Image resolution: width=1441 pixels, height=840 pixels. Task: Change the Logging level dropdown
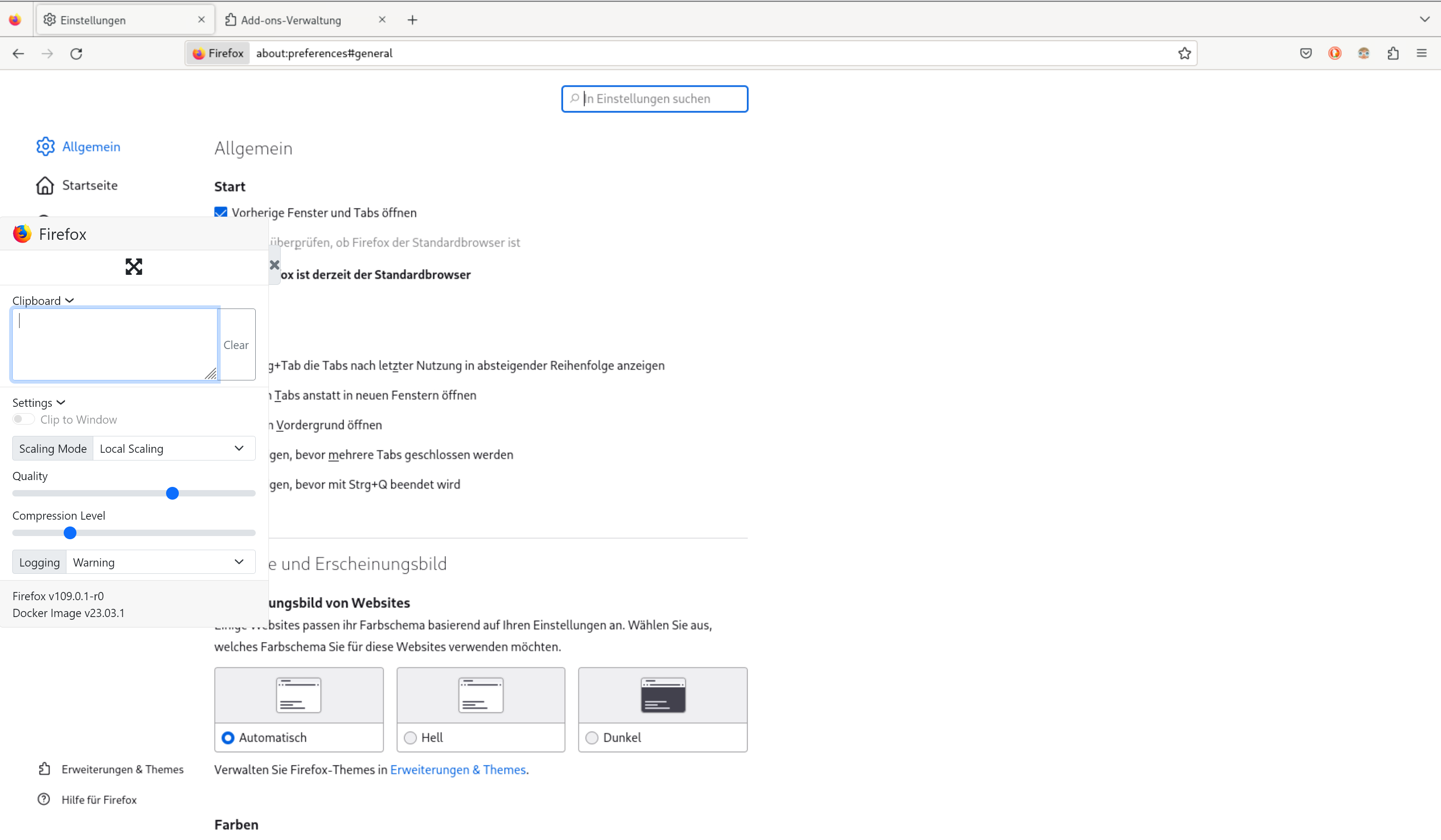coord(160,562)
